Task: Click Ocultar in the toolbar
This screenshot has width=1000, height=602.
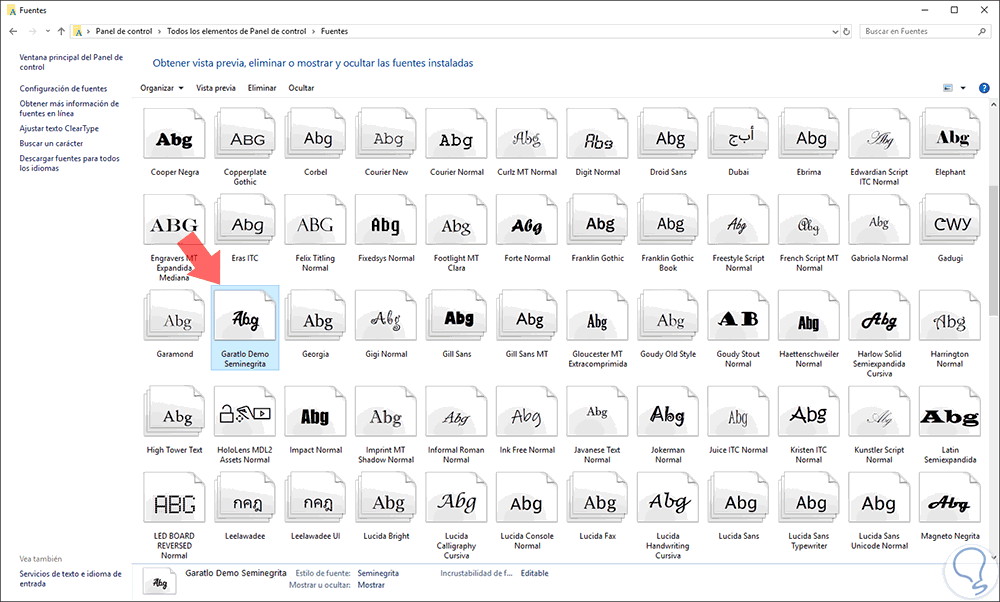Action: click(301, 88)
